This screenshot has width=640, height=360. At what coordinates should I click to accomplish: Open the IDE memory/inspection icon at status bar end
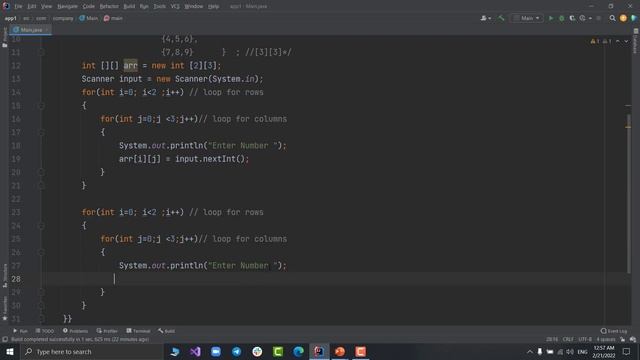pos(633,339)
